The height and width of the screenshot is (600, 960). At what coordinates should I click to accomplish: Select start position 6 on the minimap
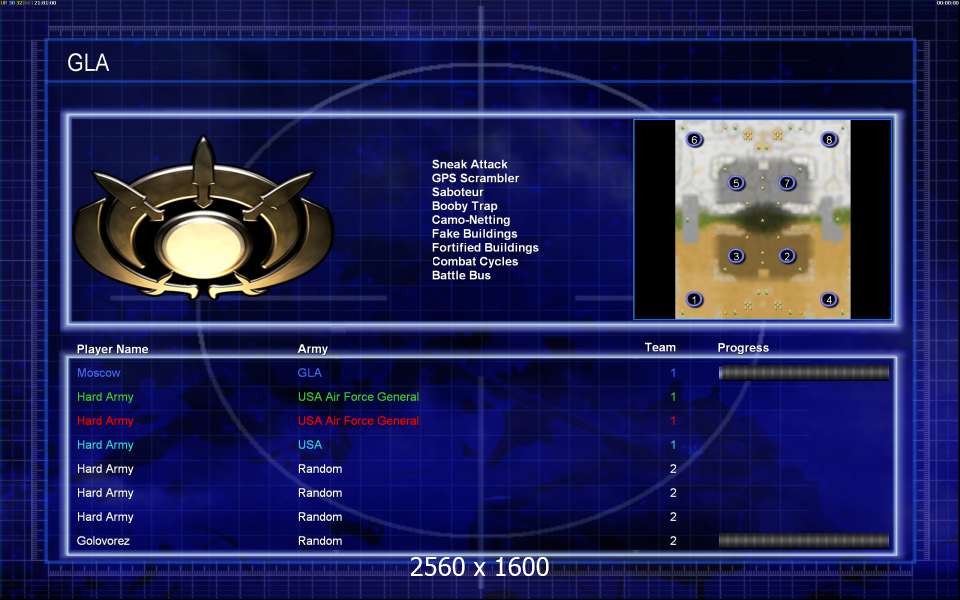(x=694, y=139)
